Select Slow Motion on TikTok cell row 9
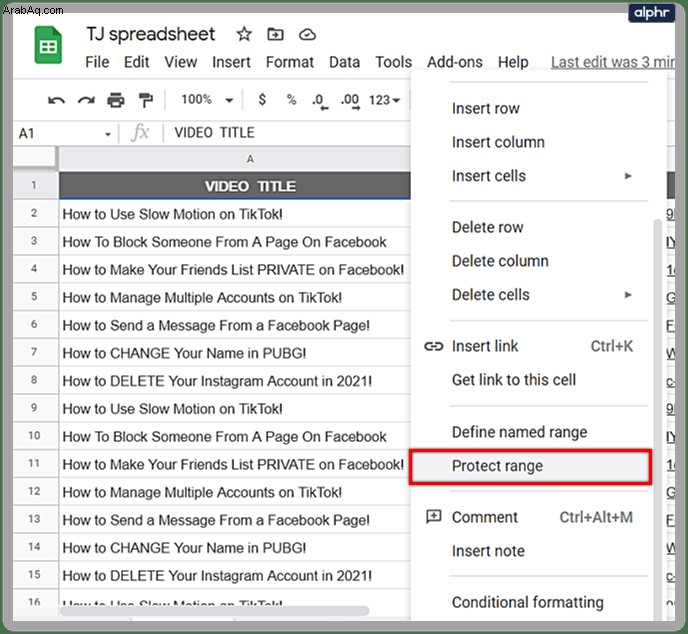 click(x=235, y=408)
